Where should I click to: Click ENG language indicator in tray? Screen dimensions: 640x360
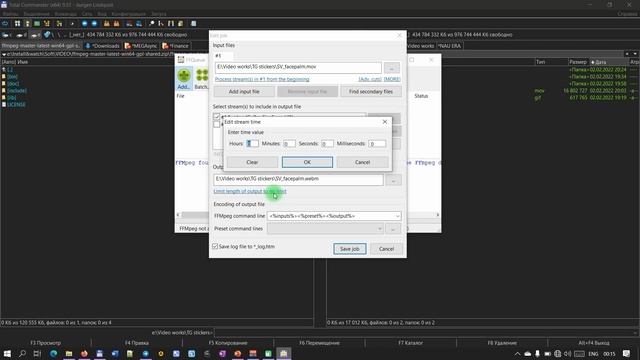pos(593,353)
